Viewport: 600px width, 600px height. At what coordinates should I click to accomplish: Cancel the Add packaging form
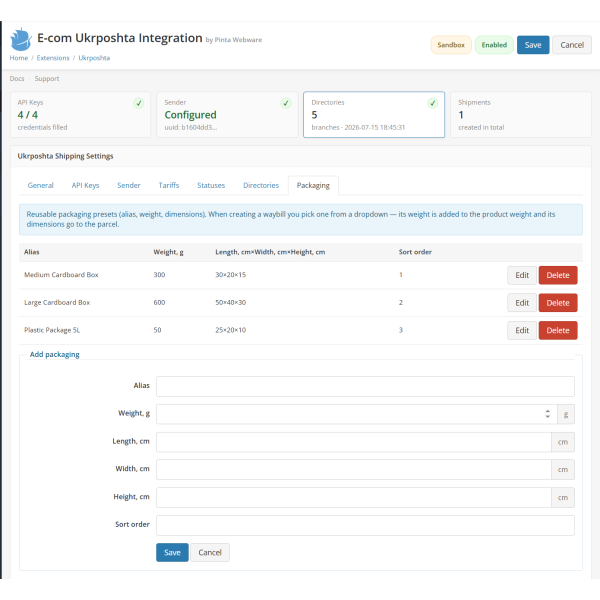click(210, 552)
